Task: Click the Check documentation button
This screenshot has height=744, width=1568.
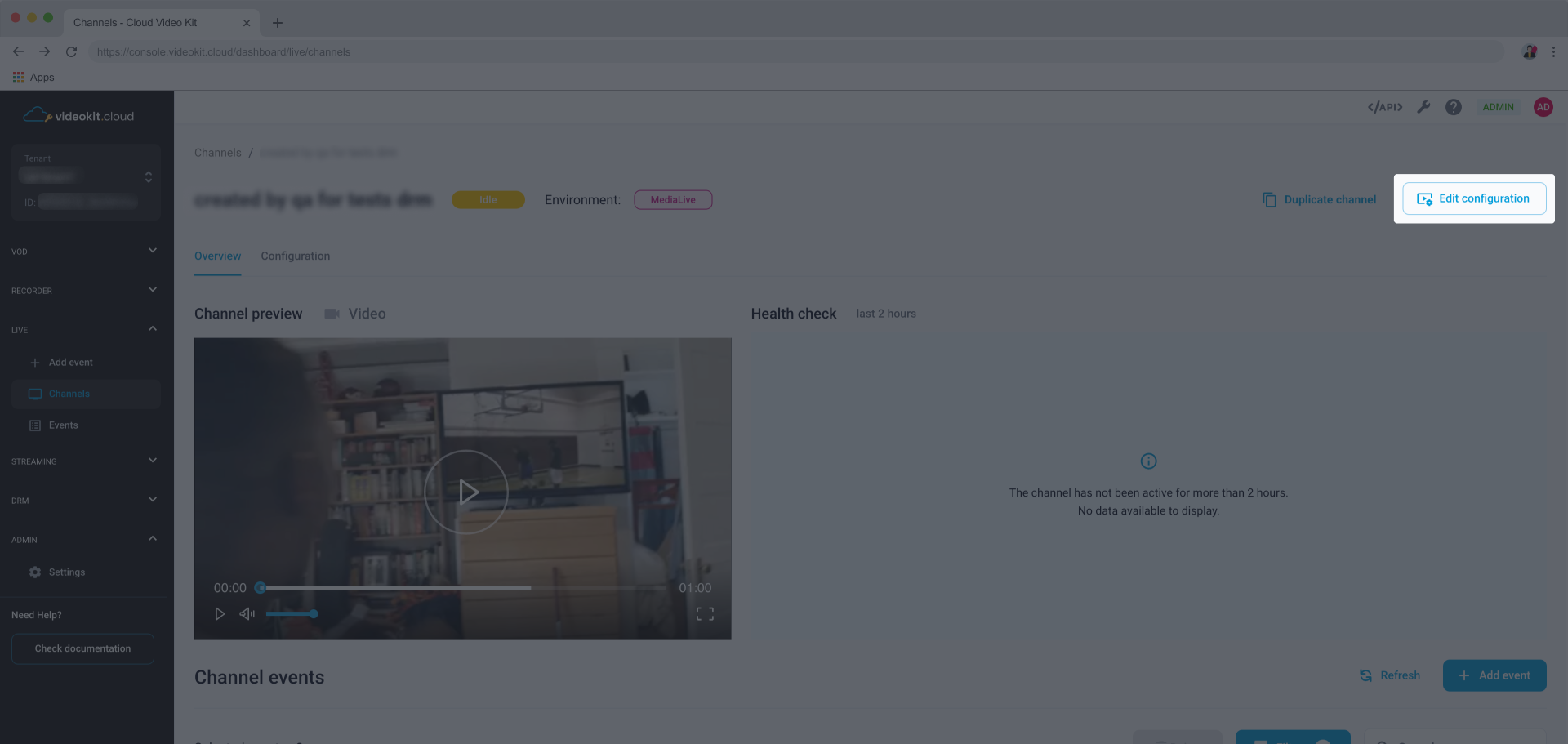Action: 82,648
